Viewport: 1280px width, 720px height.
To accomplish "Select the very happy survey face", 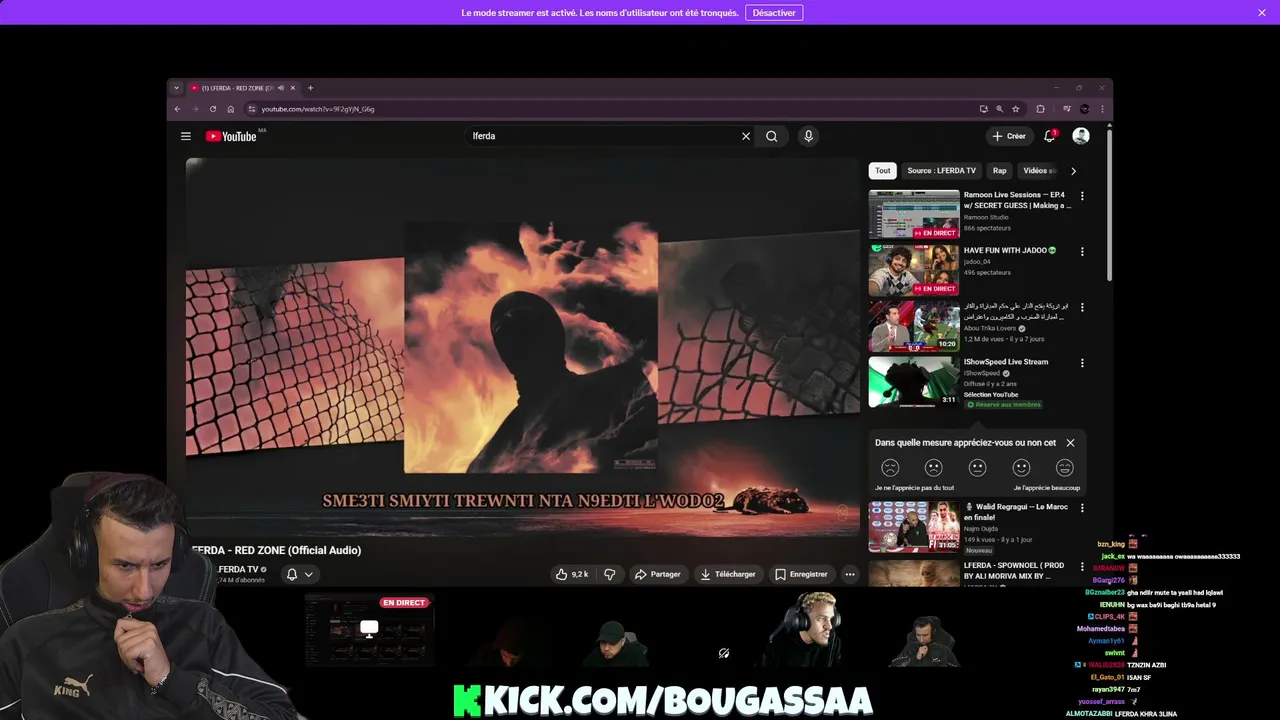I will coord(1065,468).
